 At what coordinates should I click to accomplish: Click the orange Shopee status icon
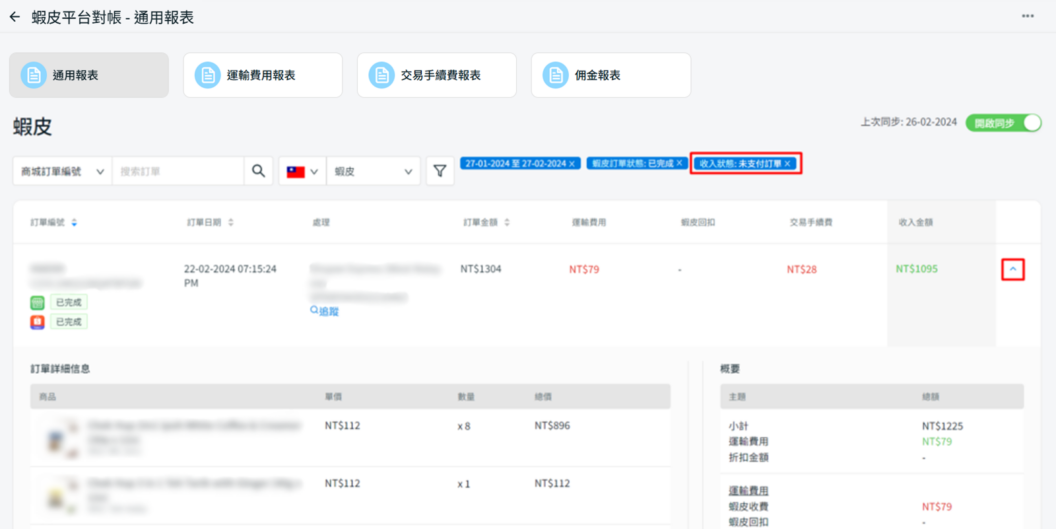[38, 322]
